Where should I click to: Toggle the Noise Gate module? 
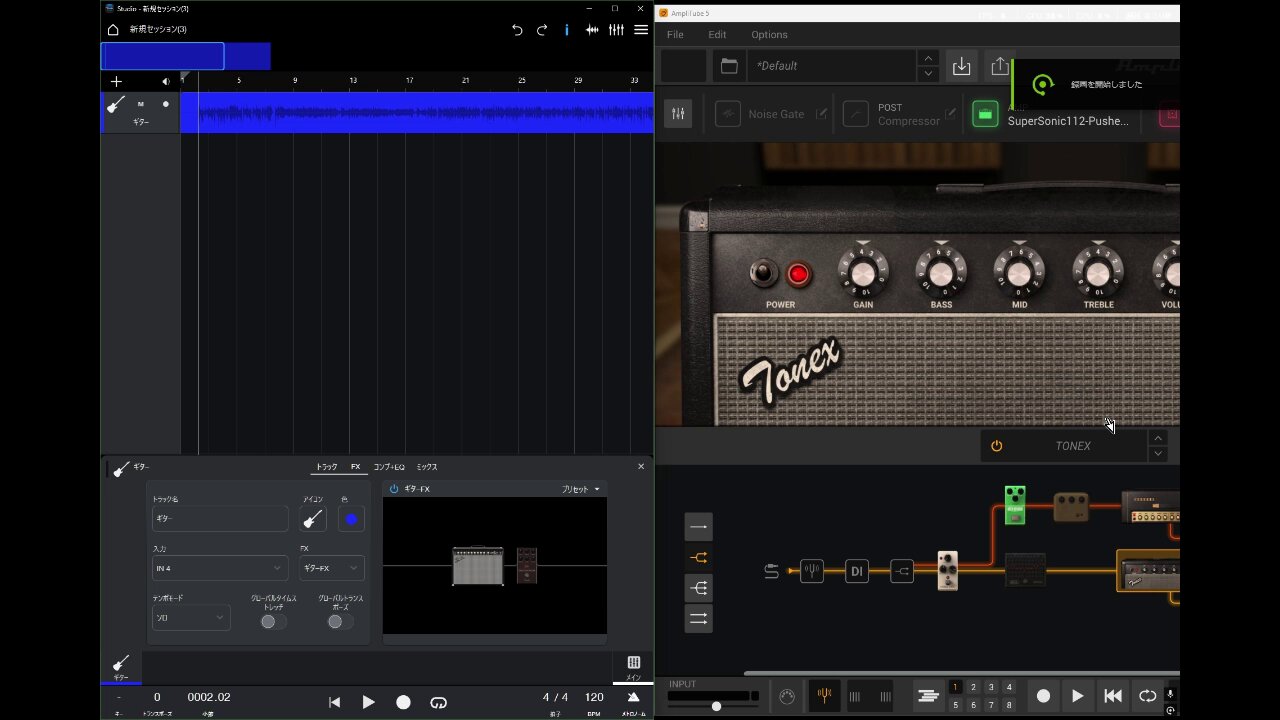click(x=728, y=114)
